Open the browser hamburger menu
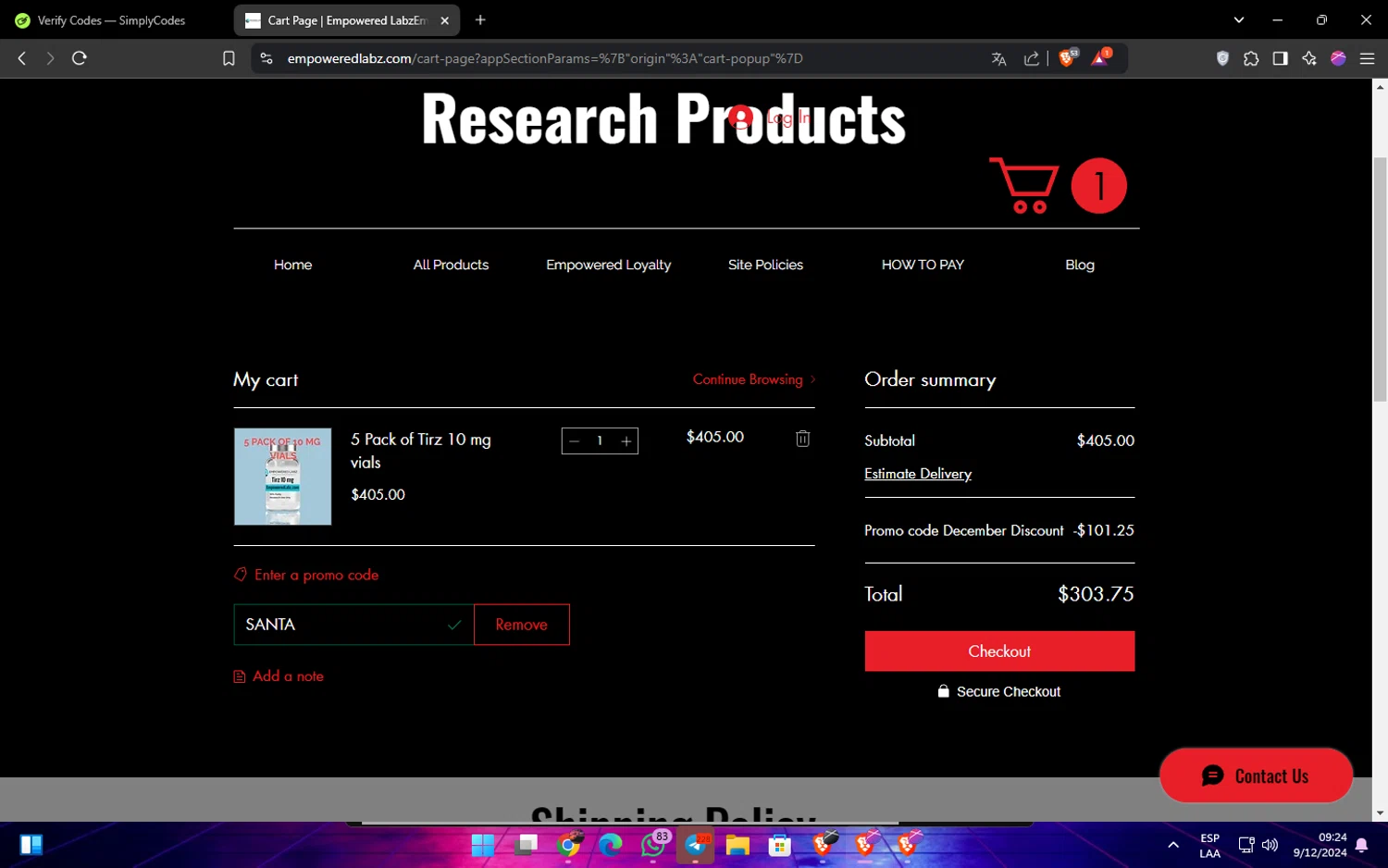 click(1367, 58)
